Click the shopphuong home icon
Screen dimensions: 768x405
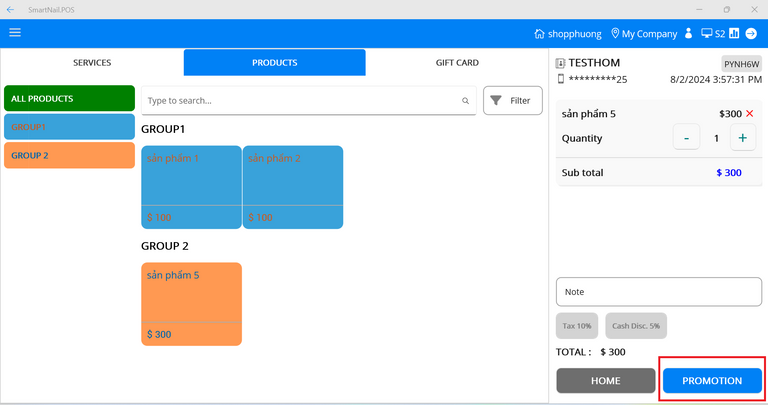(x=540, y=34)
